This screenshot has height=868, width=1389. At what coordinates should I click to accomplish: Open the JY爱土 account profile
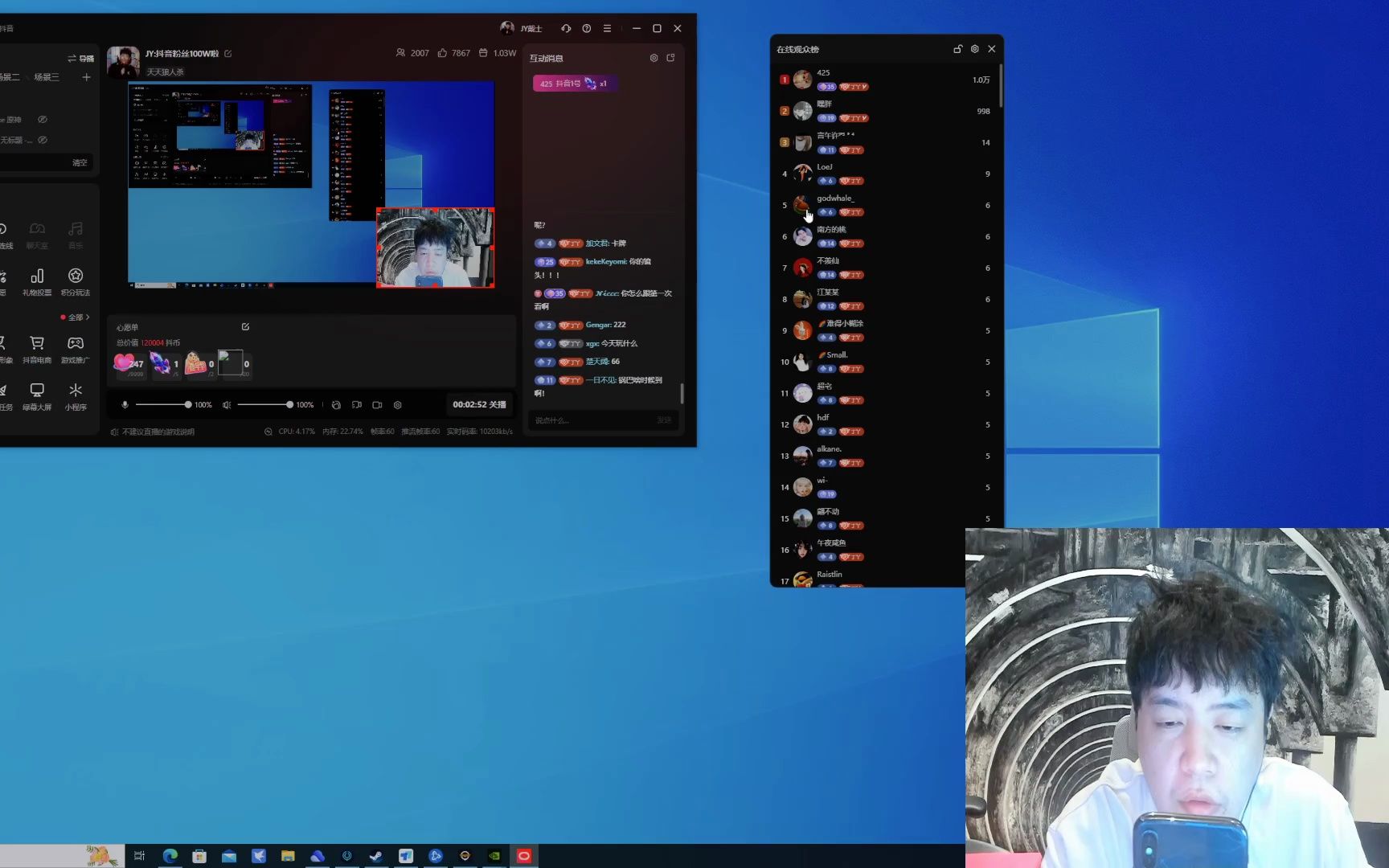(521, 28)
